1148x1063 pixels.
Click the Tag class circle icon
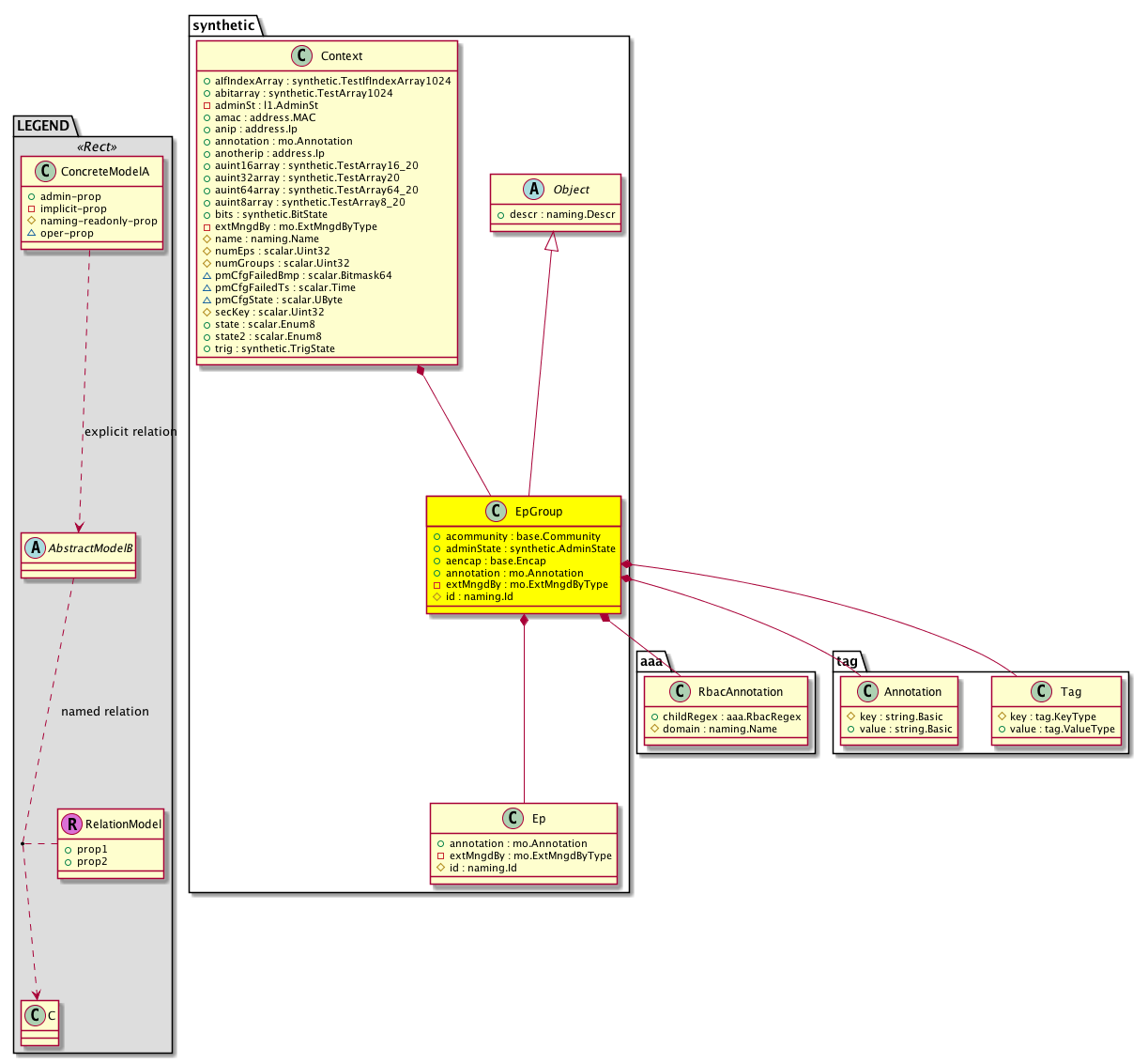[1042, 692]
